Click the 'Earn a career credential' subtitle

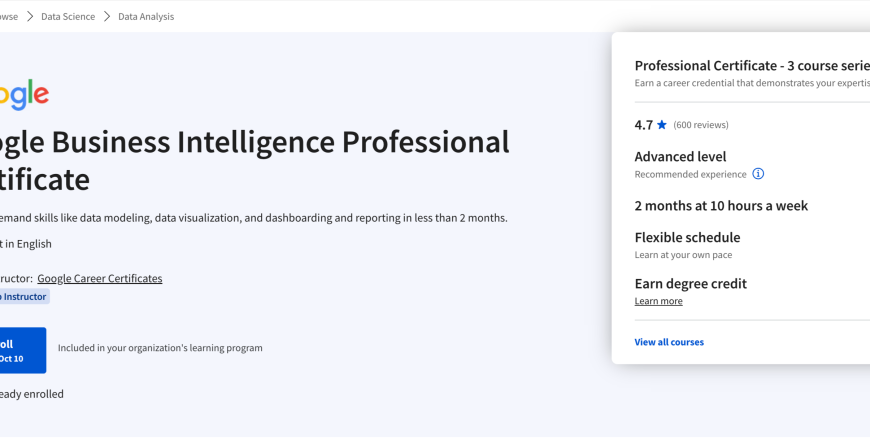752,83
